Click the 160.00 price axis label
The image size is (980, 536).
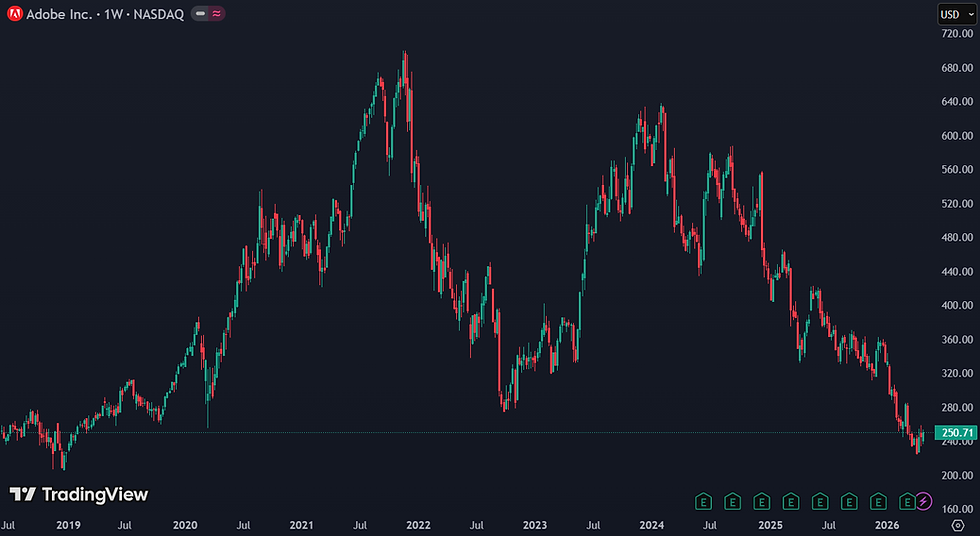coord(957,510)
